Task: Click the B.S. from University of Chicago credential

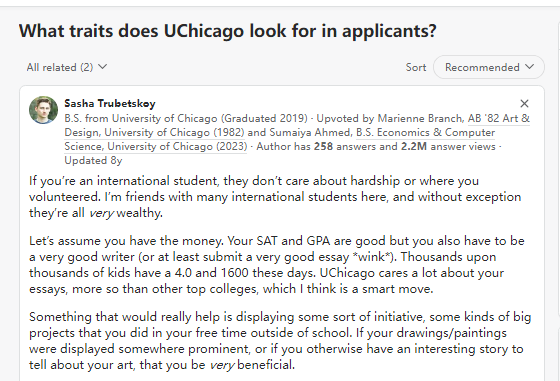Action: pos(186,118)
